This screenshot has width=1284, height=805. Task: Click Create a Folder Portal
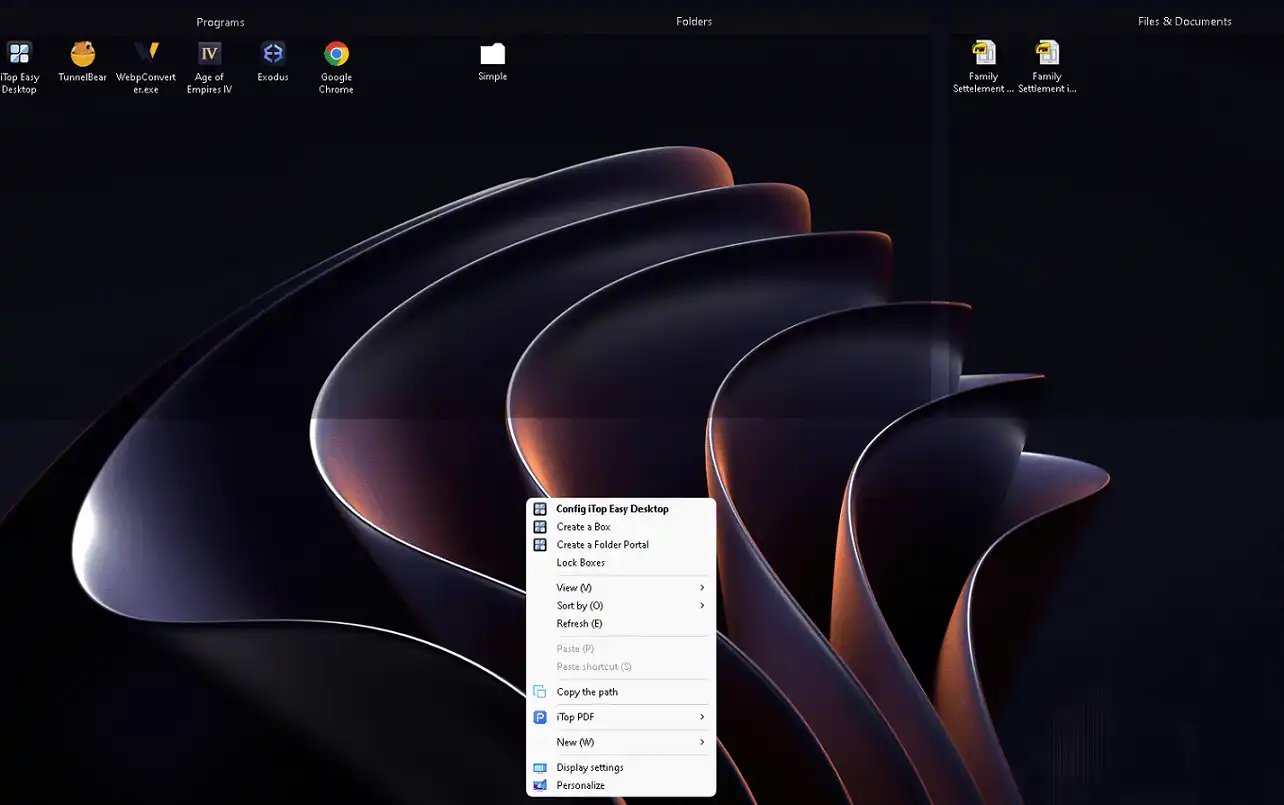(x=602, y=545)
